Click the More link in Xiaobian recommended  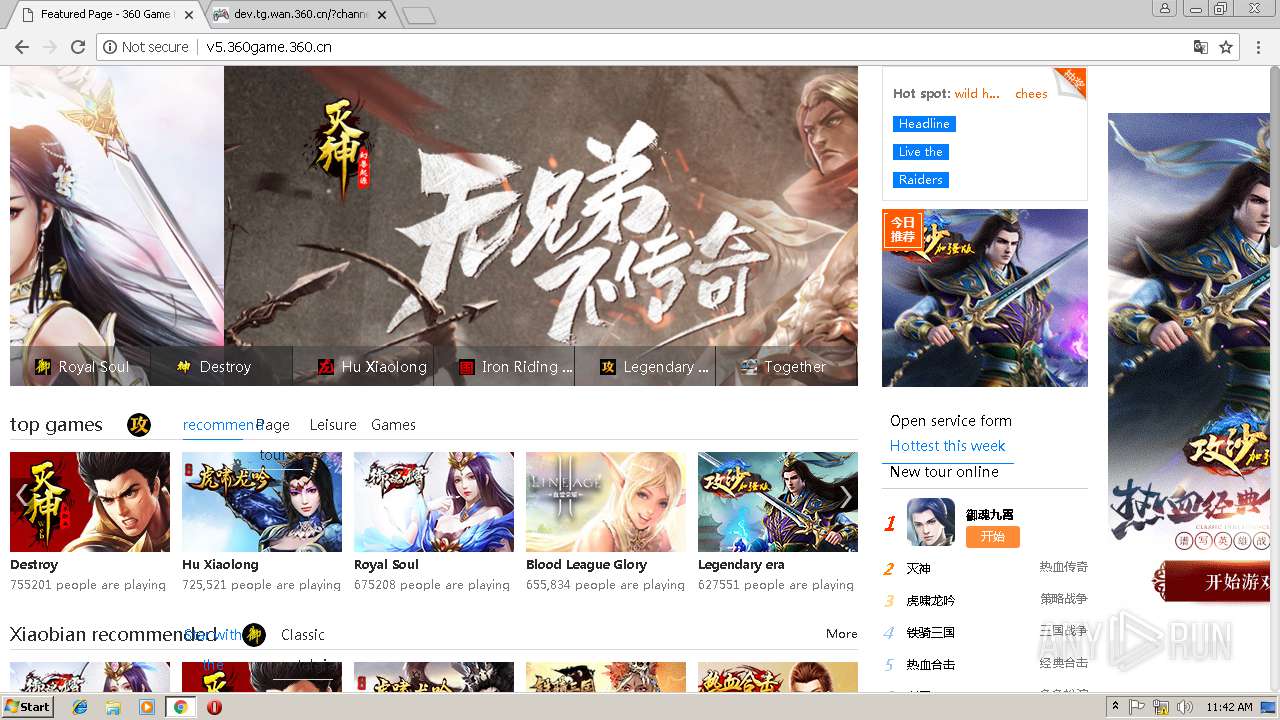(842, 634)
